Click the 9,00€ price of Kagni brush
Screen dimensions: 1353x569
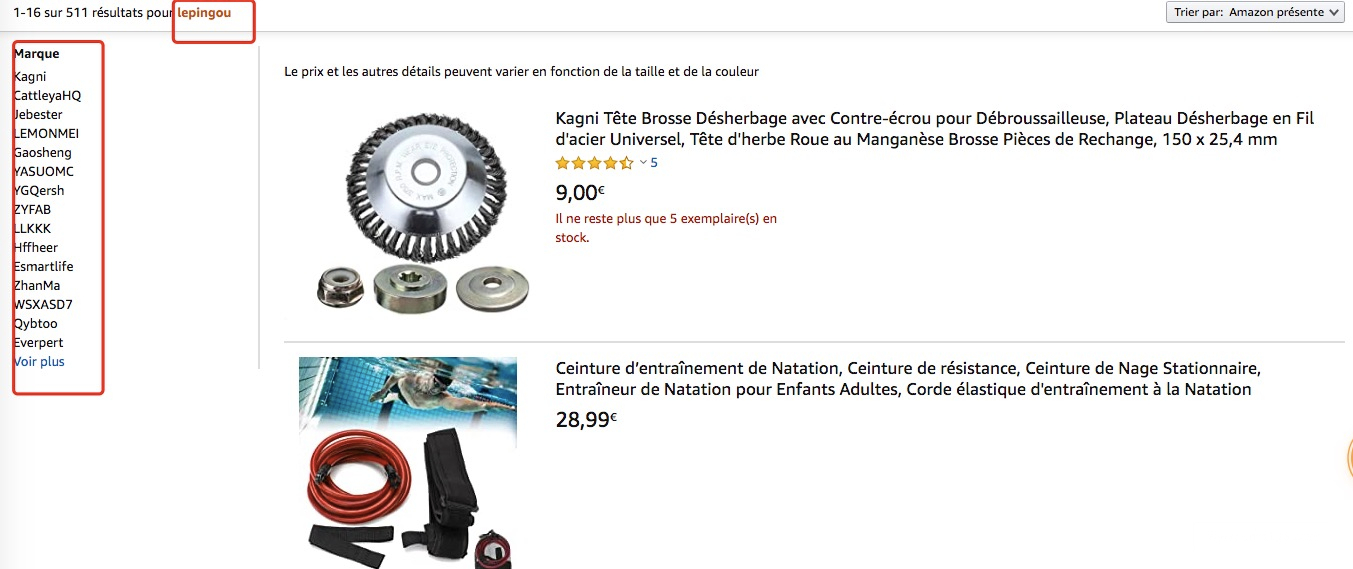click(580, 192)
